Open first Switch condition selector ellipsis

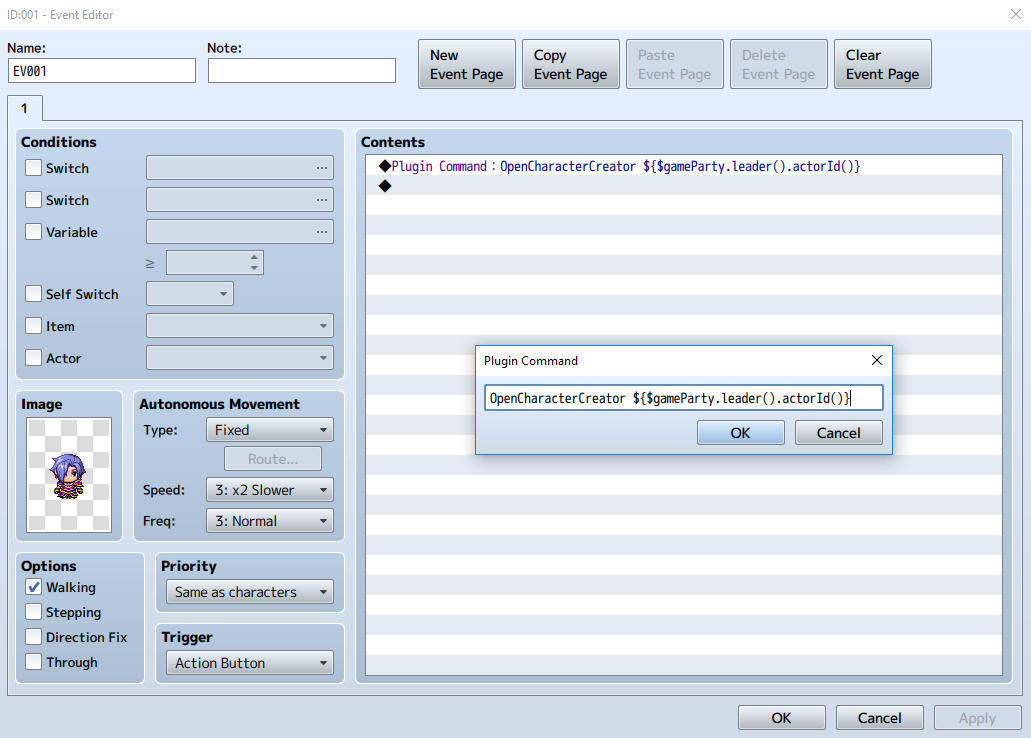[x=321, y=168]
